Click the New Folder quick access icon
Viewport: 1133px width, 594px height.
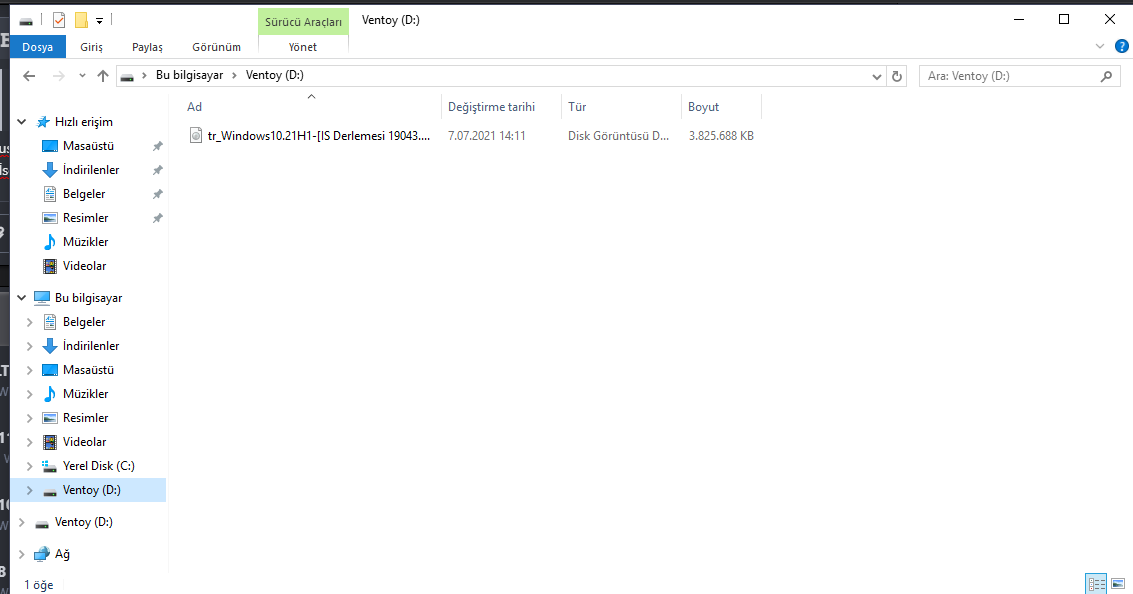click(82, 20)
